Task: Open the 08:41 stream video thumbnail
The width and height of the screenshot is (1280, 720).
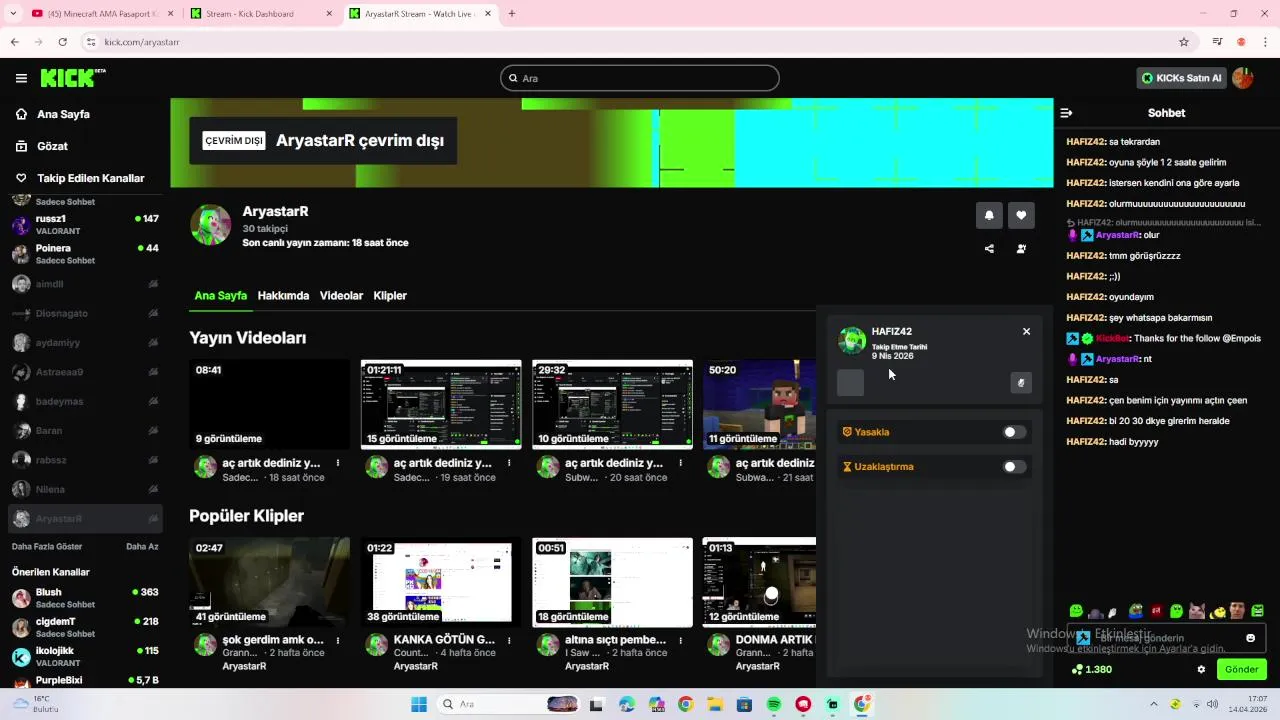Action: [x=270, y=404]
